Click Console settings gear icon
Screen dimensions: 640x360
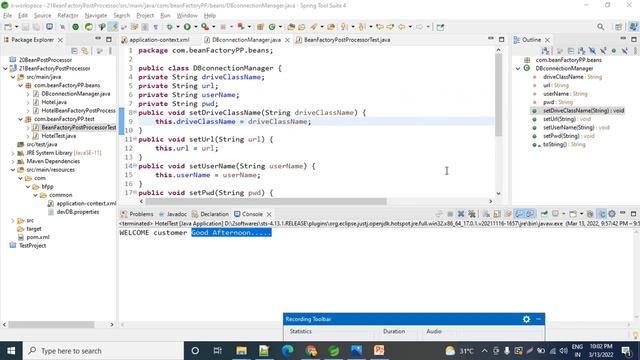pos(612,214)
